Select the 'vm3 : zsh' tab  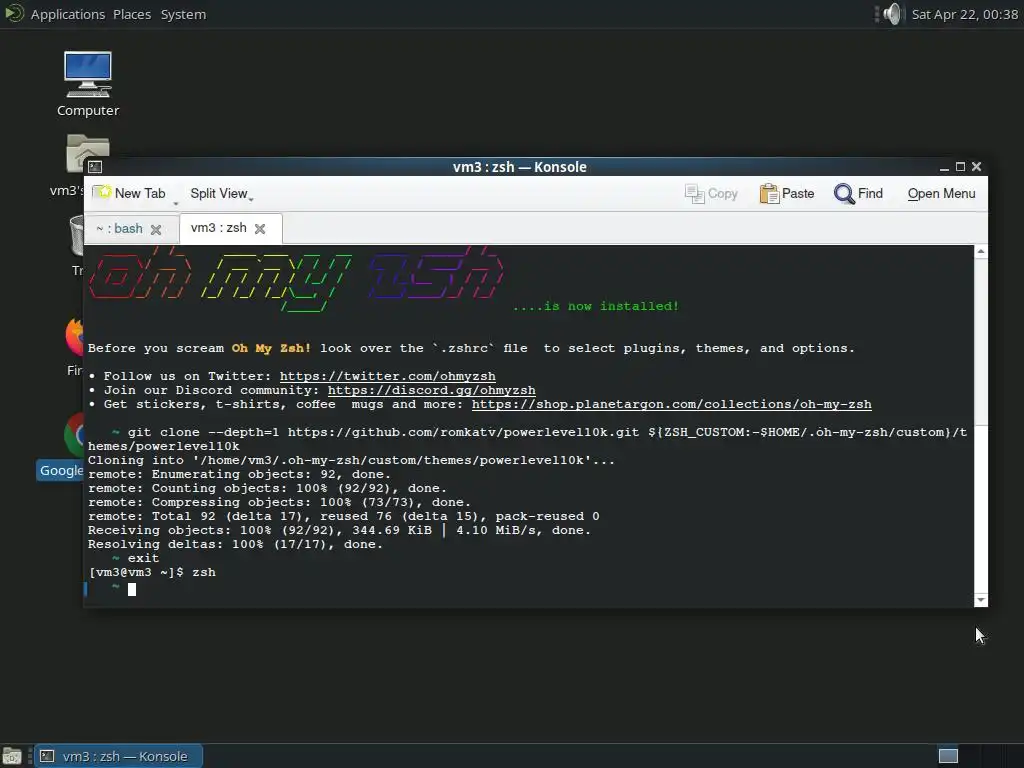(219, 228)
